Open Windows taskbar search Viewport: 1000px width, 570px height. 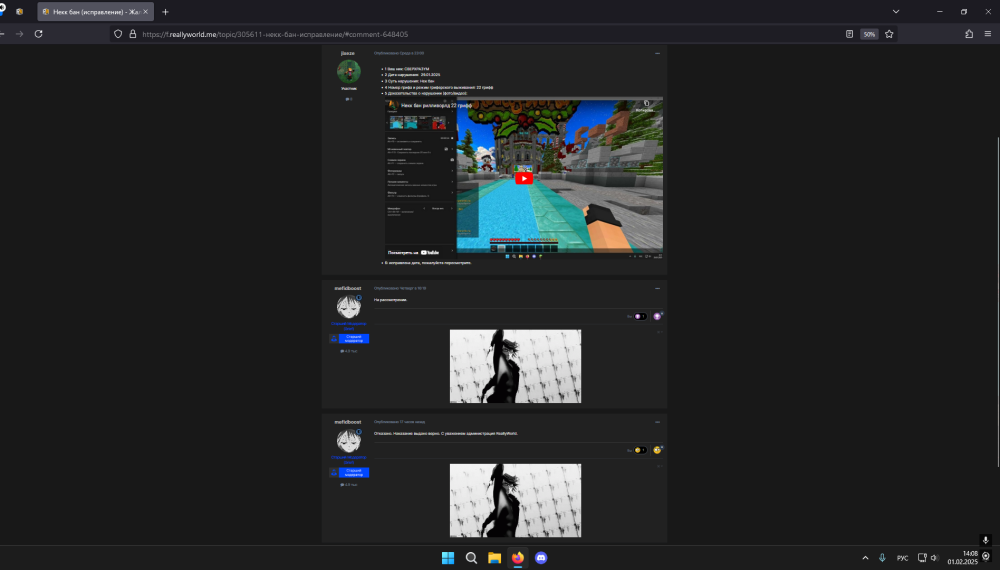point(471,558)
